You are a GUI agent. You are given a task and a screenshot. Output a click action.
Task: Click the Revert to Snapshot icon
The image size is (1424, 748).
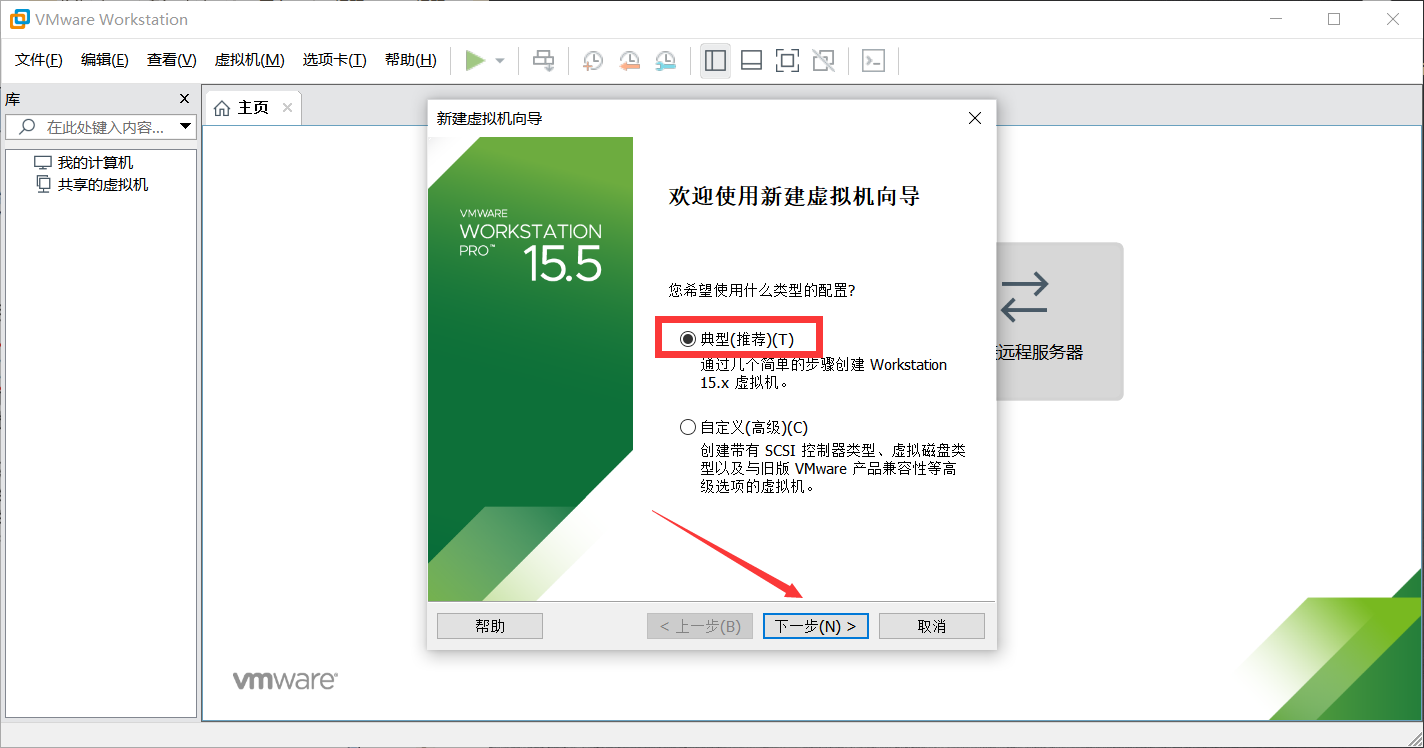tap(629, 61)
